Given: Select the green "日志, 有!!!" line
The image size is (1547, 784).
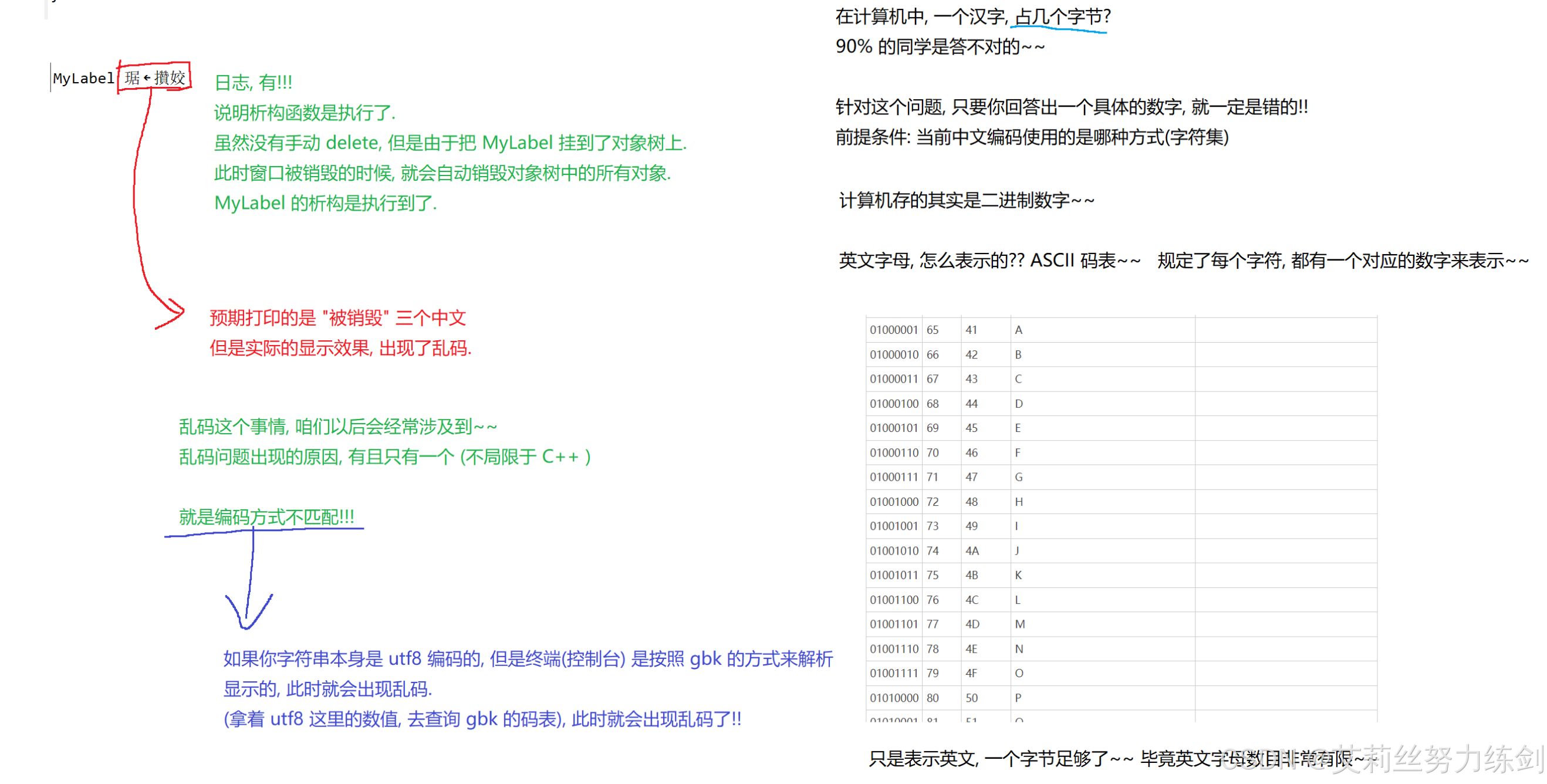Looking at the screenshot, I should (253, 82).
